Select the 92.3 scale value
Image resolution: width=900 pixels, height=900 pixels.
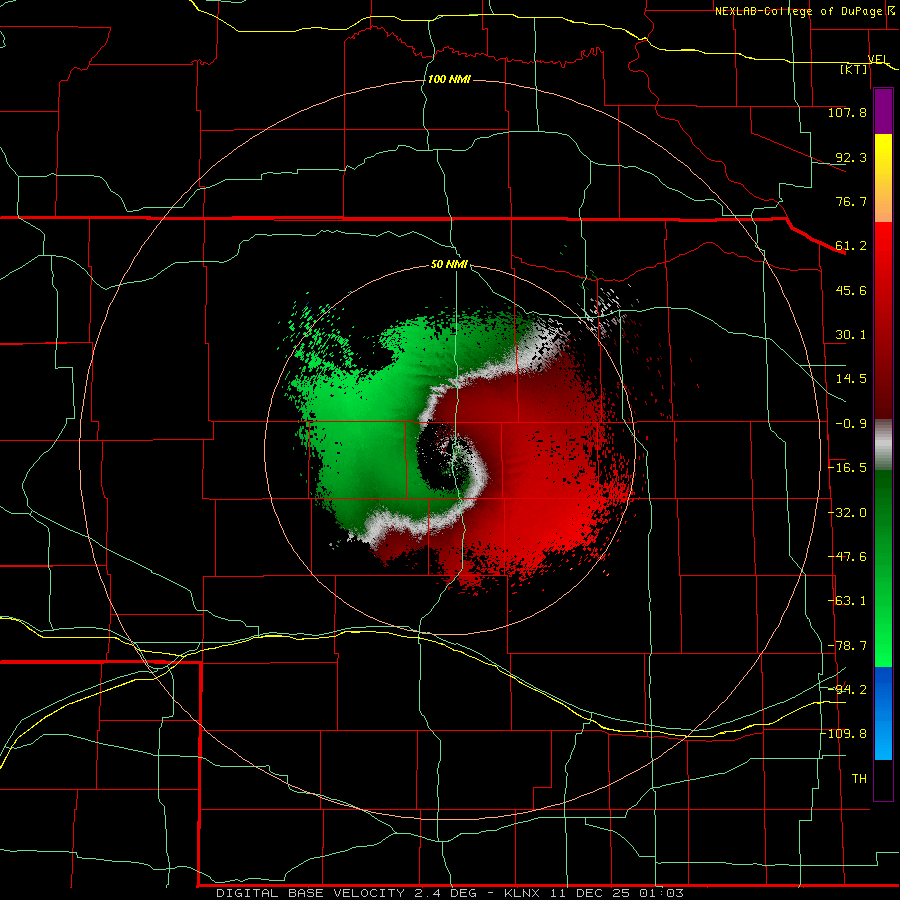[x=851, y=157]
